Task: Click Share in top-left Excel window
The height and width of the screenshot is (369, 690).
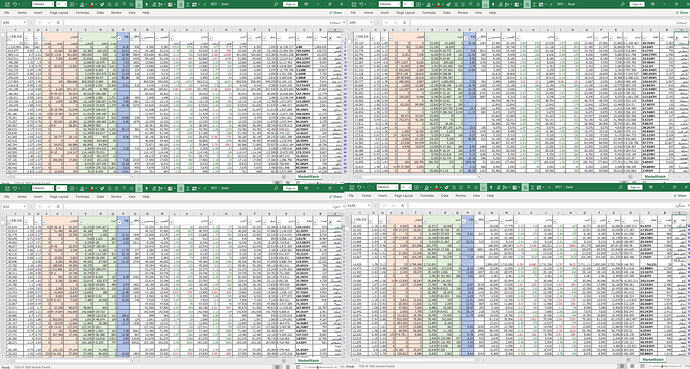Action: [337, 13]
